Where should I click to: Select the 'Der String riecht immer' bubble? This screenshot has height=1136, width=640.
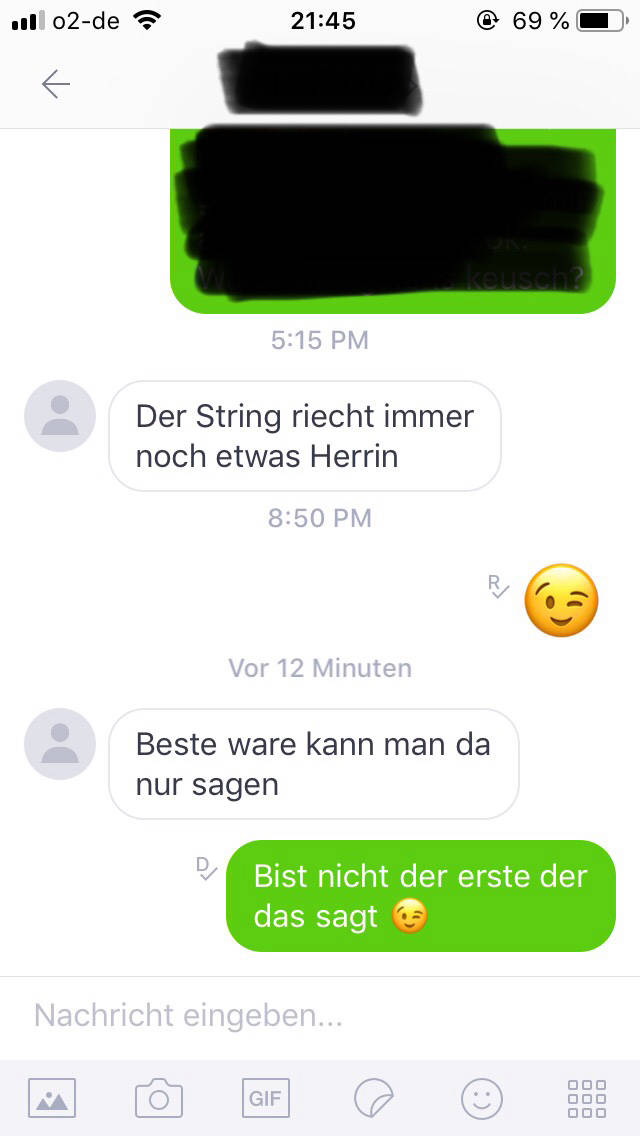[x=305, y=436]
